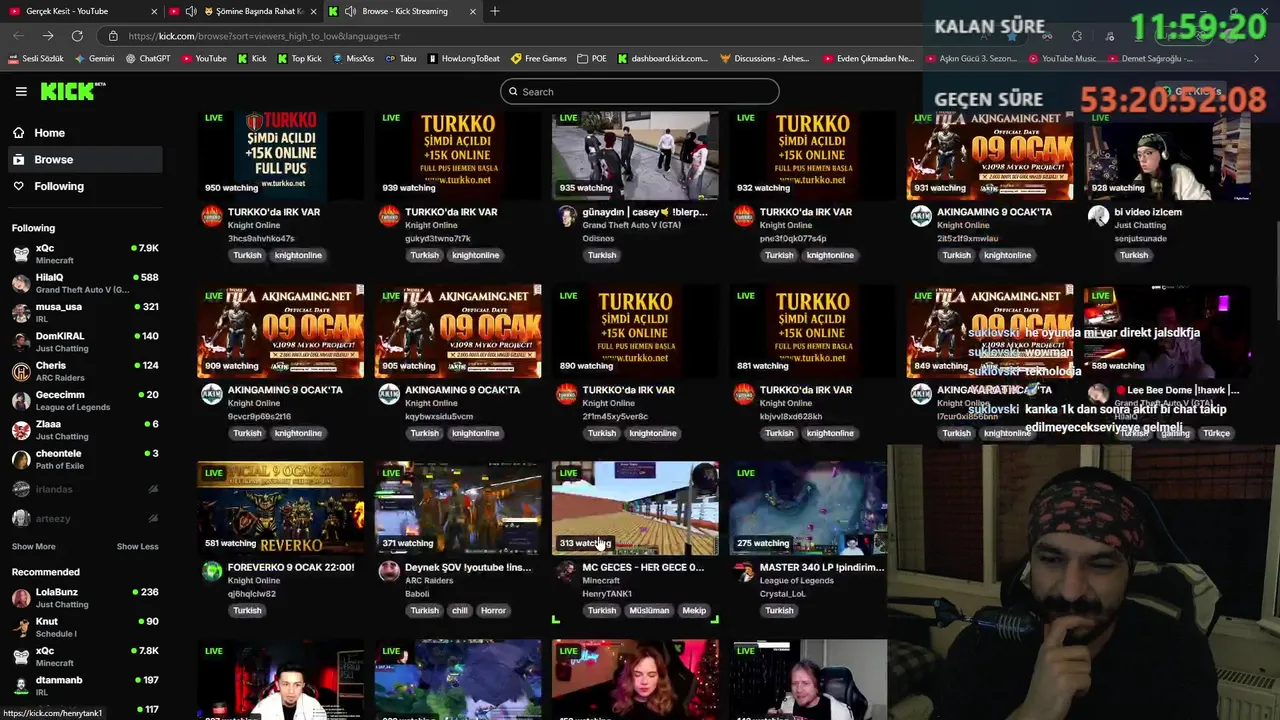Open avatar of MASTER 340 LP stream
This screenshot has height=720, width=1280.
[743, 571]
